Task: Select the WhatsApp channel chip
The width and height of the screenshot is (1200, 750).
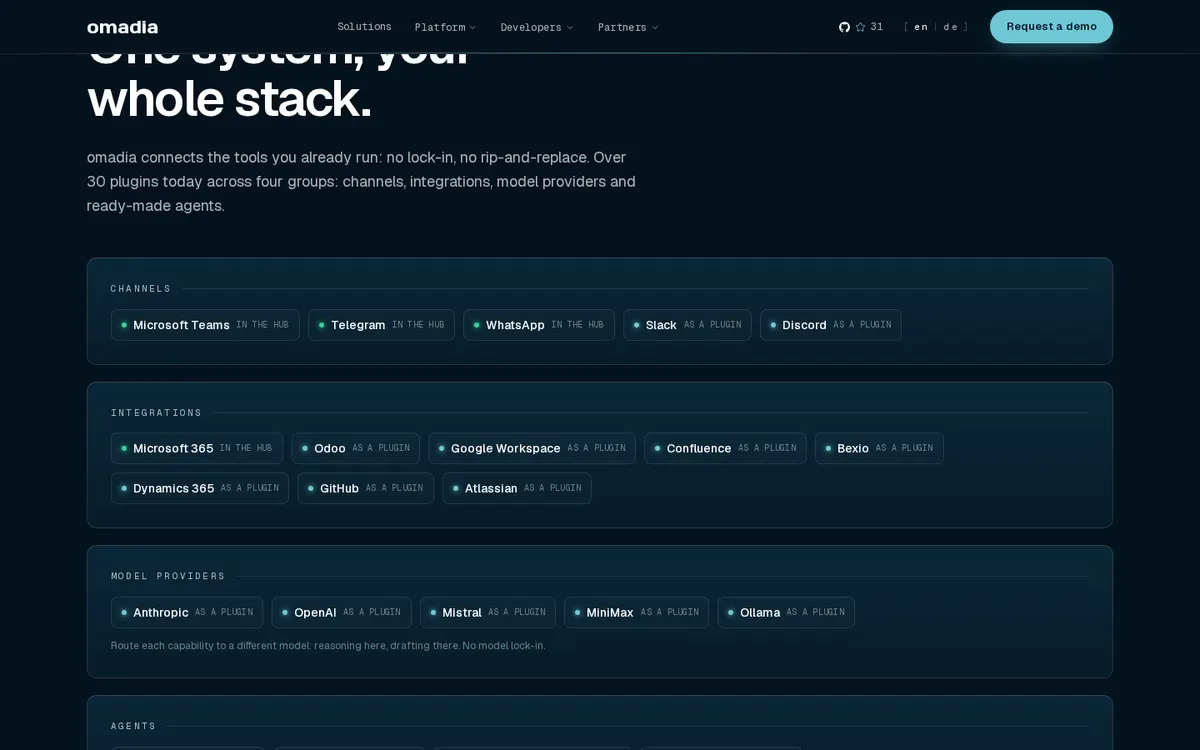Action: point(539,325)
